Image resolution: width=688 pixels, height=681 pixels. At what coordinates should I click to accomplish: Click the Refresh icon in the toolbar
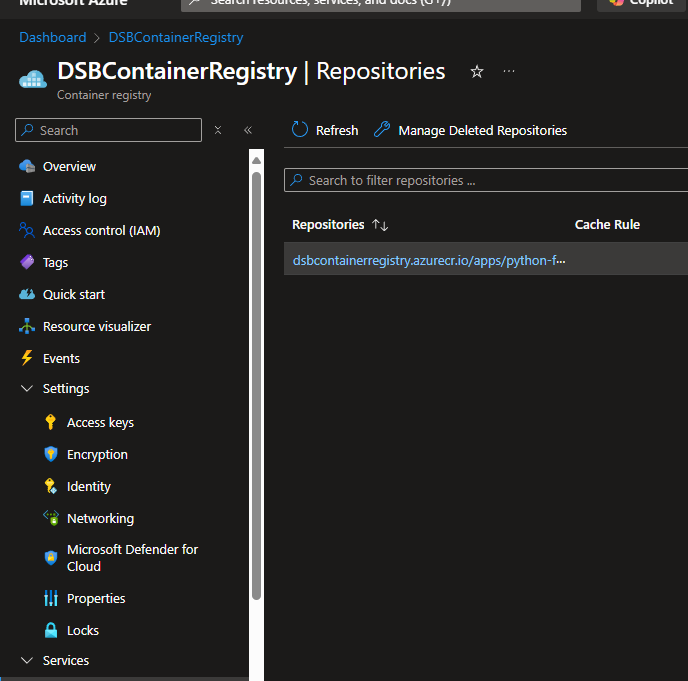[x=300, y=130]
